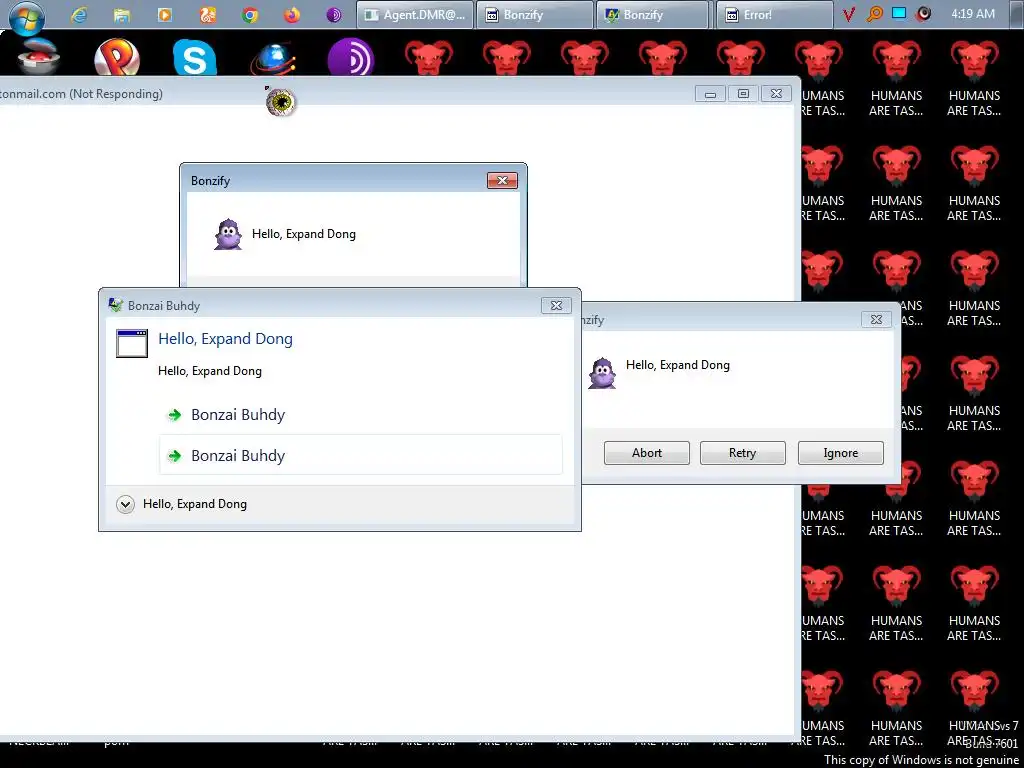Open the purple Tor desktop icon
Viewport: 1024px width, 768px height.
coord(351,57)
